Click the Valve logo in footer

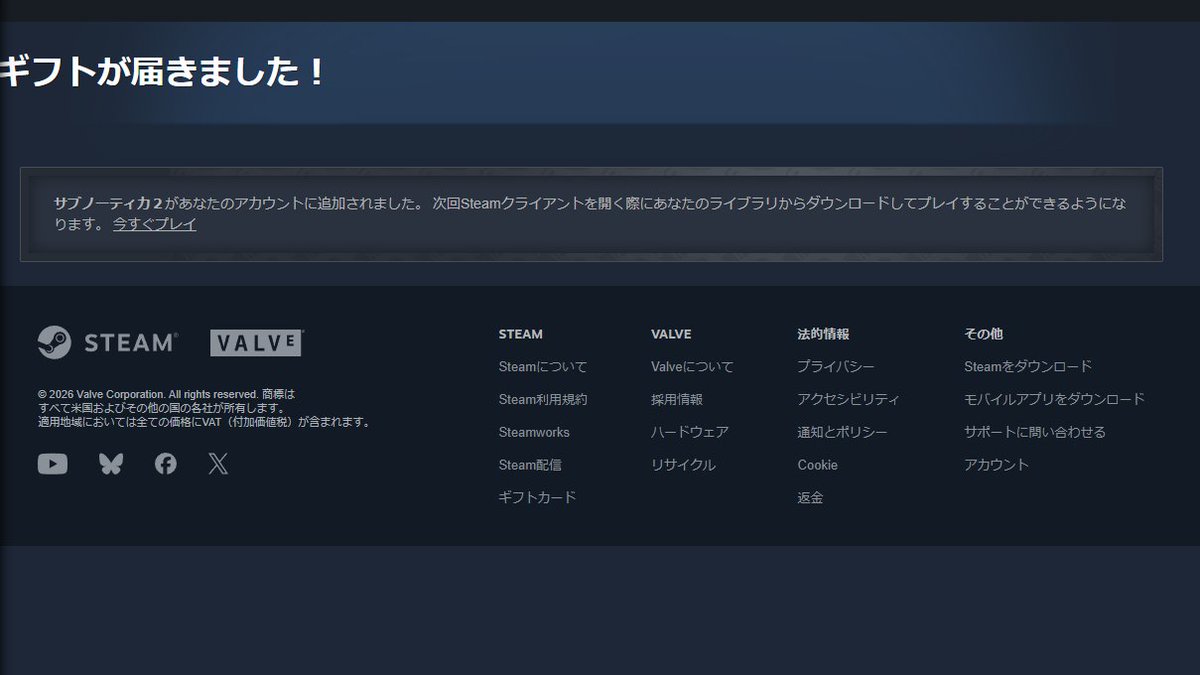coord(257,343)
